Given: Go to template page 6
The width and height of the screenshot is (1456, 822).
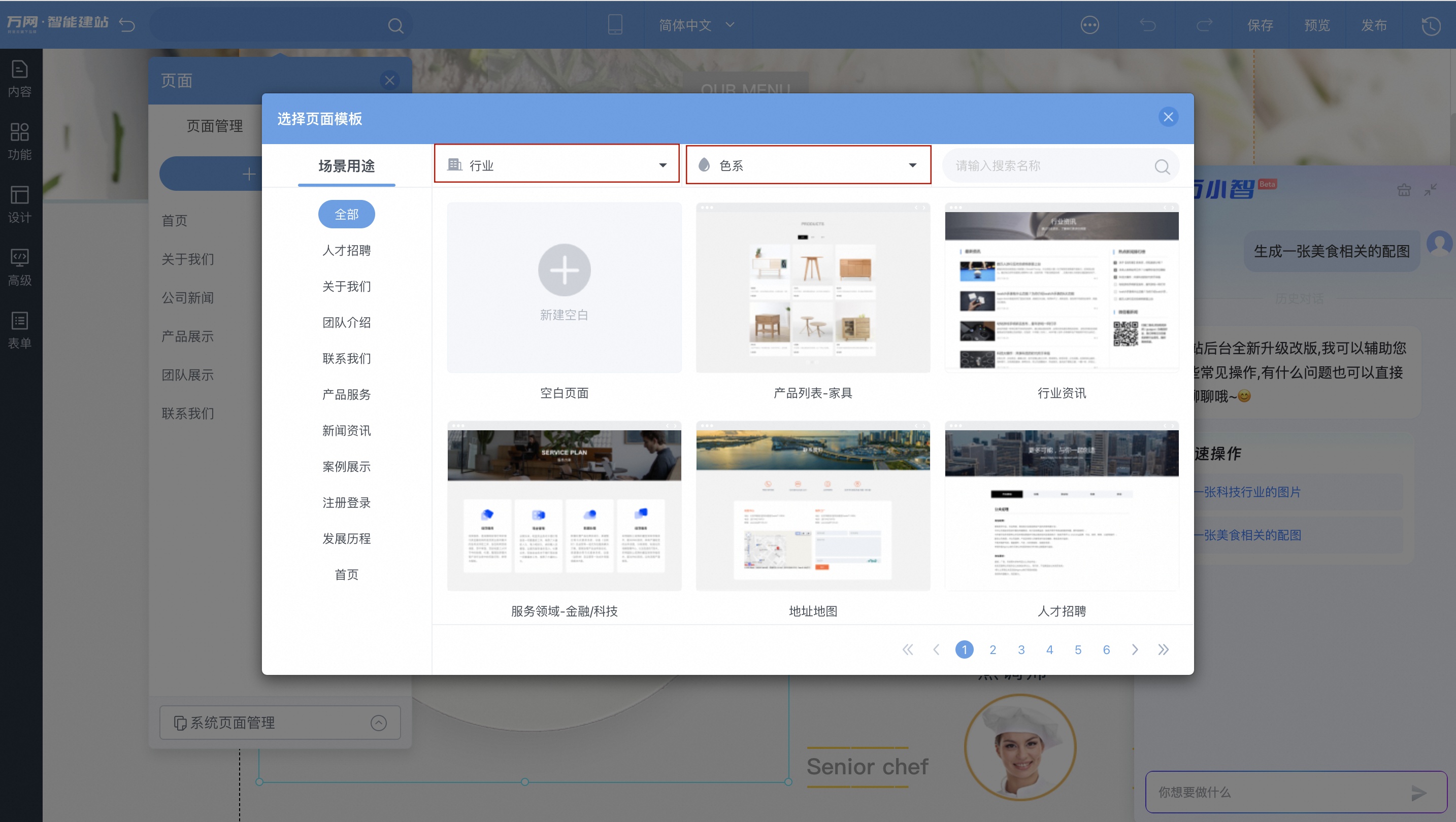Looking at the screenshot, I should 1106,649.
